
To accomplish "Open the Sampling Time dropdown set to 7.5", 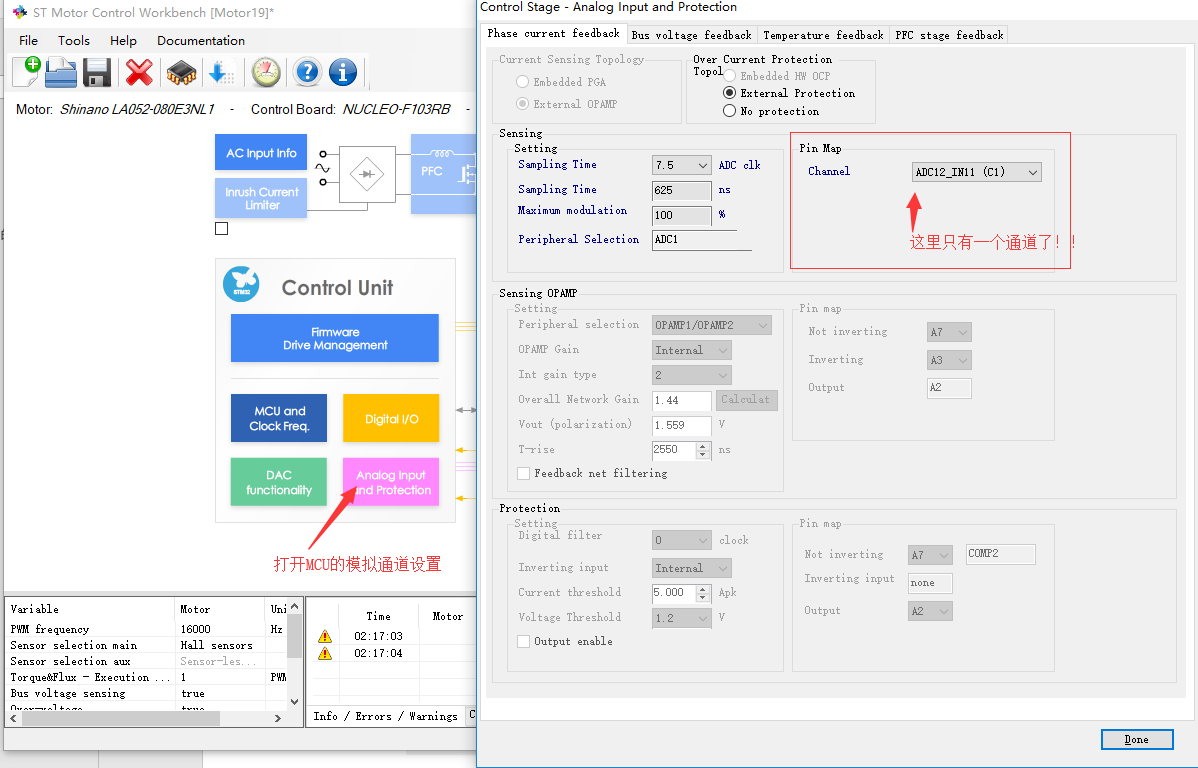I will pos(681,165).
